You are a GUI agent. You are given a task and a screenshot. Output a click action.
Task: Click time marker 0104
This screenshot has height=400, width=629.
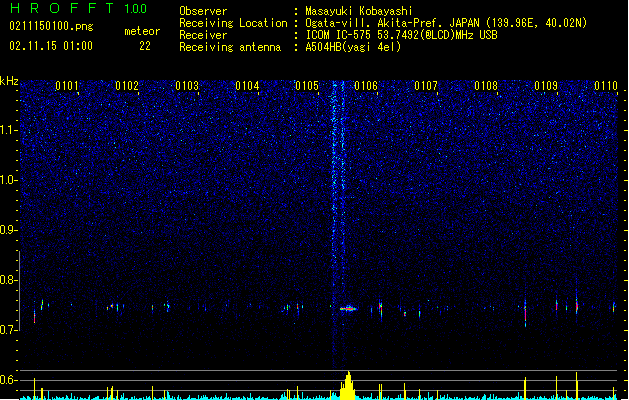point(247,86)
